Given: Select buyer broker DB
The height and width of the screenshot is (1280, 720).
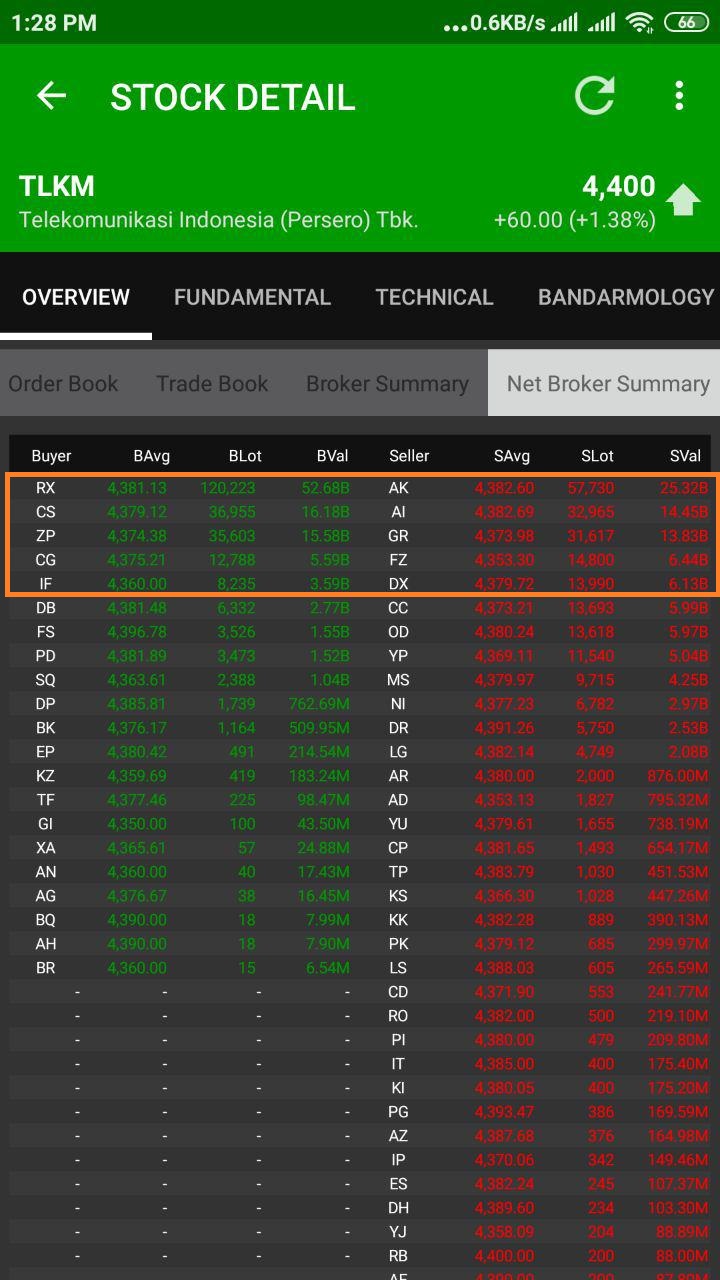Looking at the screenshot, I should coord(45,608).
